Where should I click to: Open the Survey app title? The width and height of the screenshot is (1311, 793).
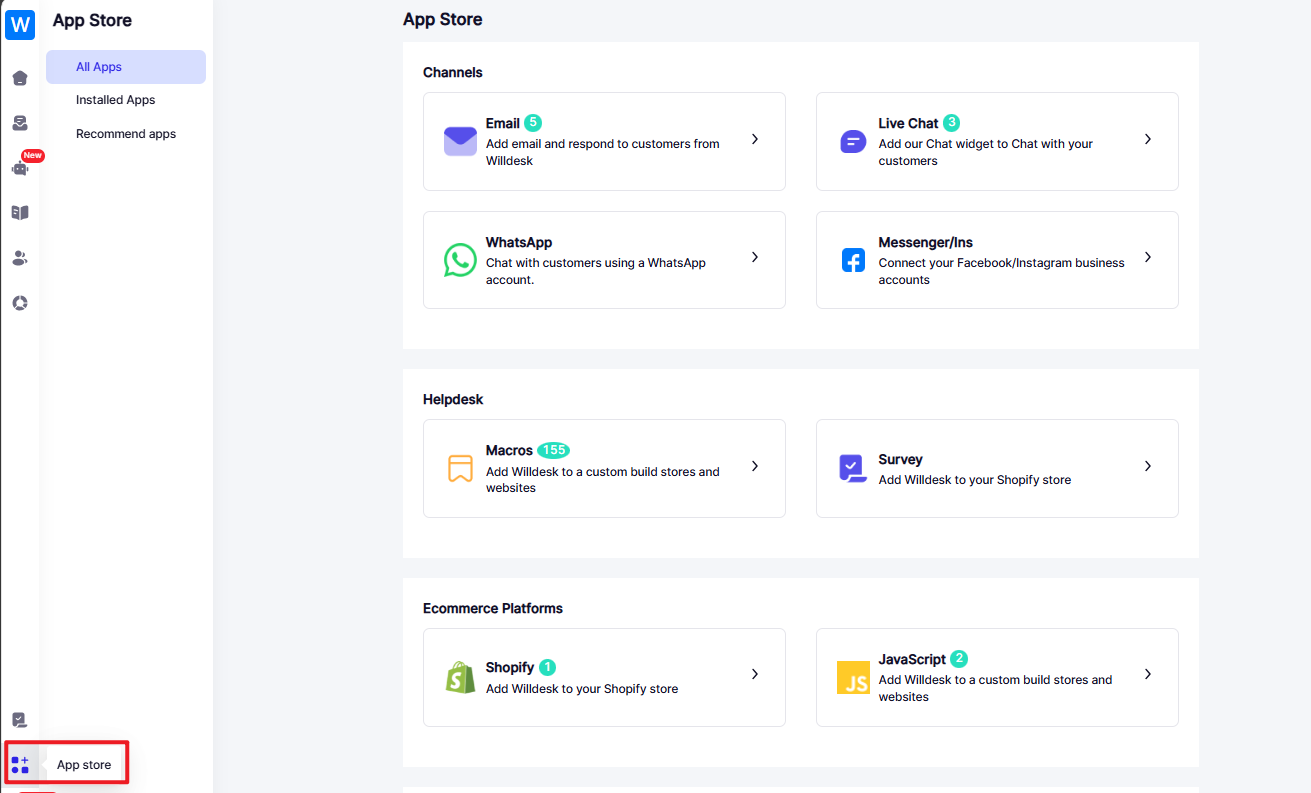point(901,459)
